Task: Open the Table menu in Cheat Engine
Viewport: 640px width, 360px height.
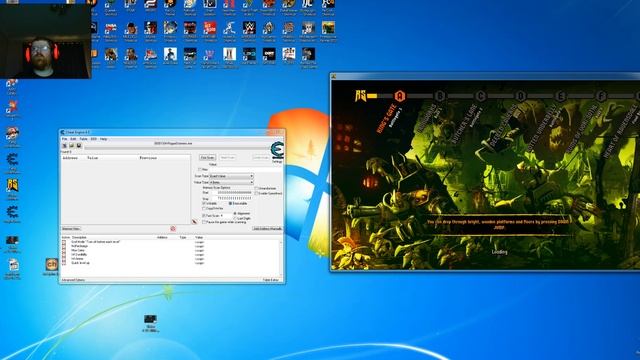Action: point(83,139)
